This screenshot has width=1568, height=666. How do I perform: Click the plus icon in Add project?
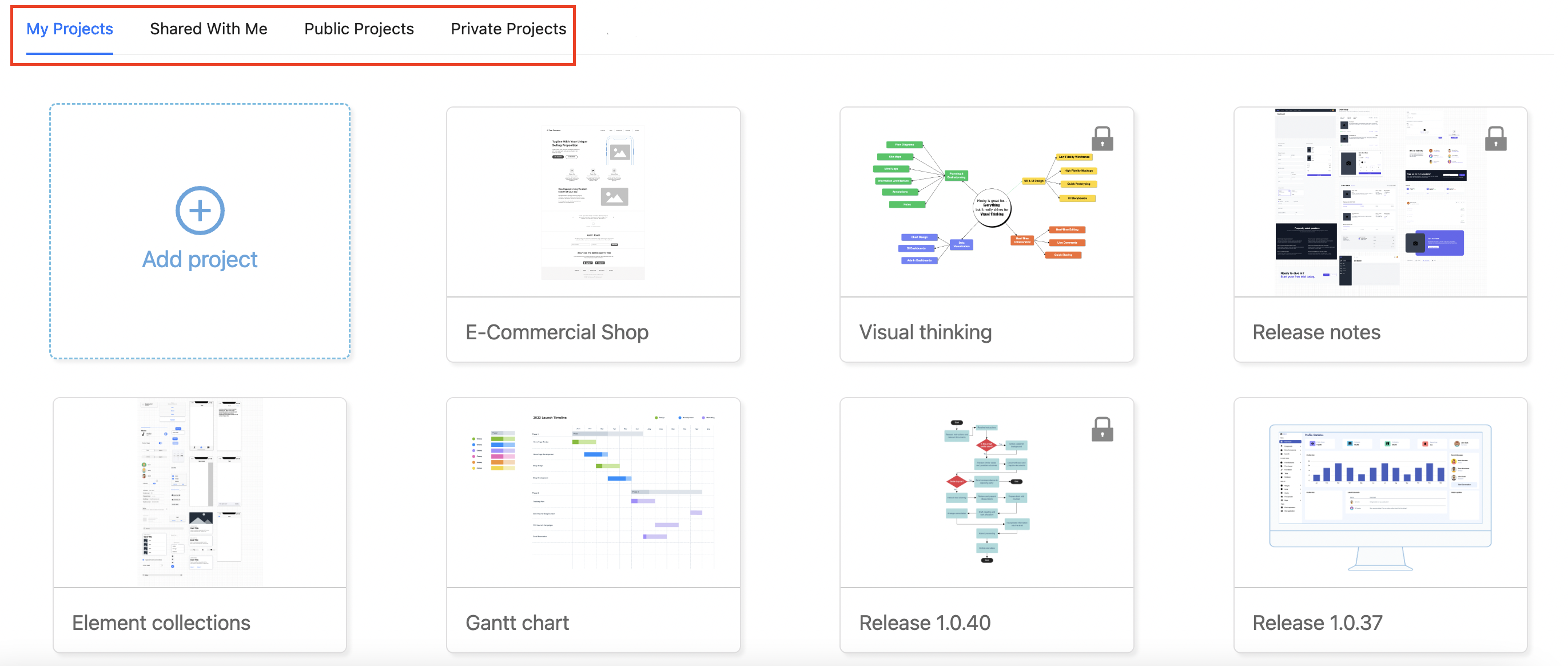pos(200,211)
